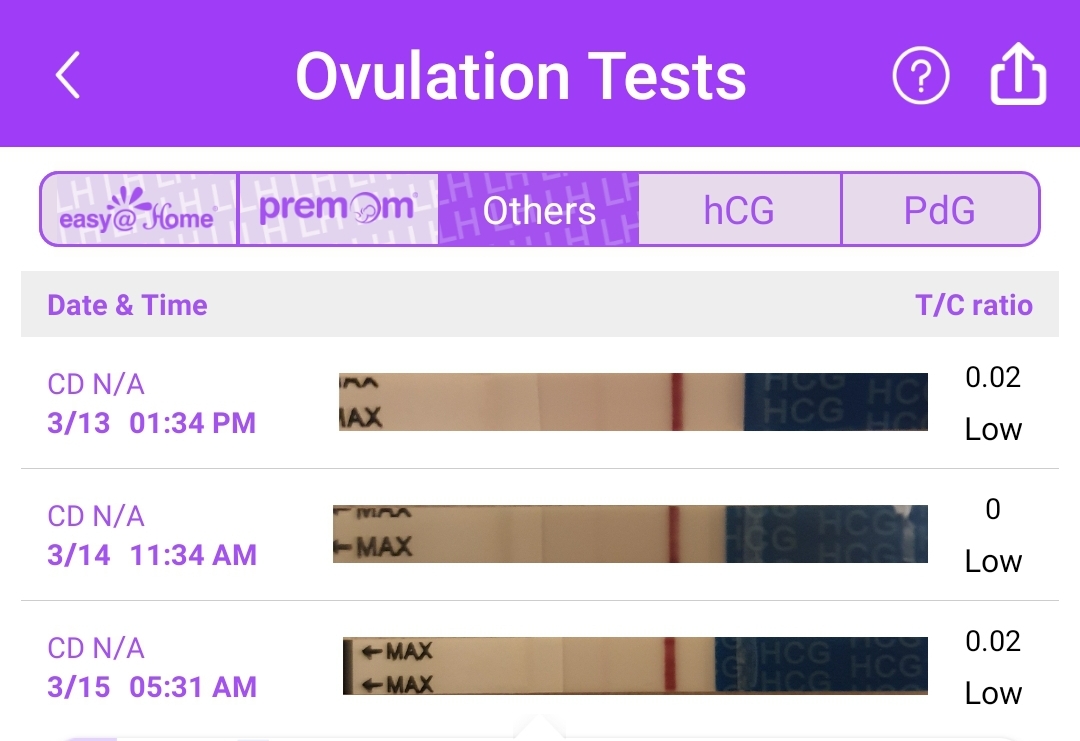1080x741 pixels.
Task: Tap the 3/13 01:34 PM date entry
Action: (x=152, y=423)
